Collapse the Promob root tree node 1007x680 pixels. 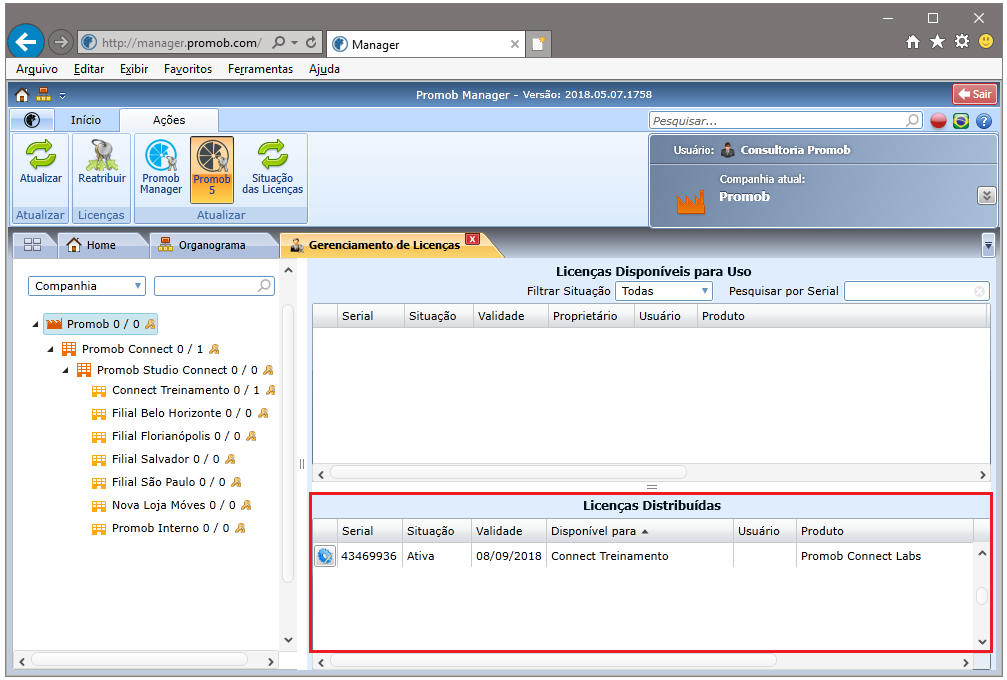[35, 324]
